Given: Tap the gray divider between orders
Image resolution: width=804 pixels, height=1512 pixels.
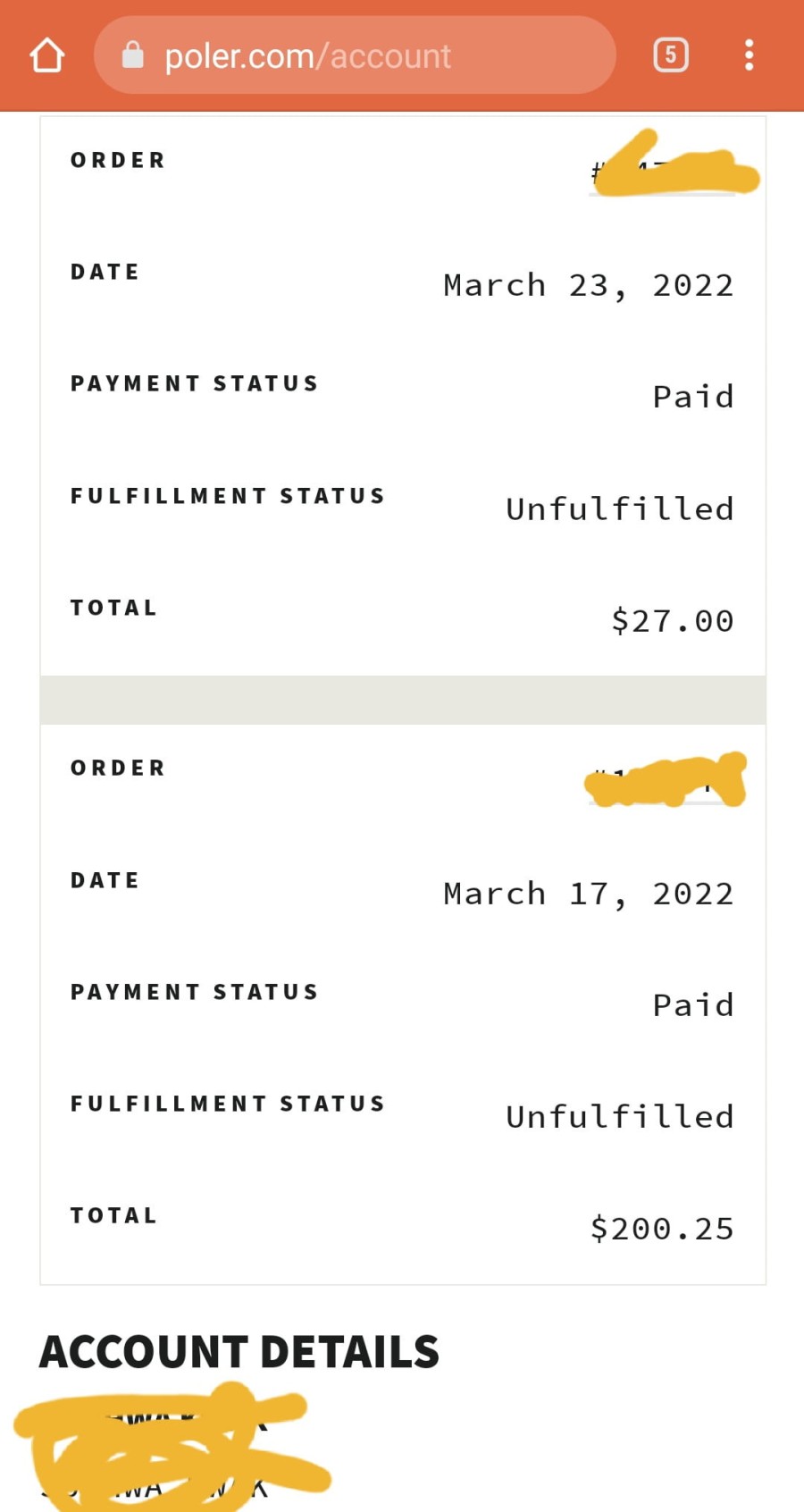Looking at the screenshot, I should pyautogui.click(x=403, y=700).
